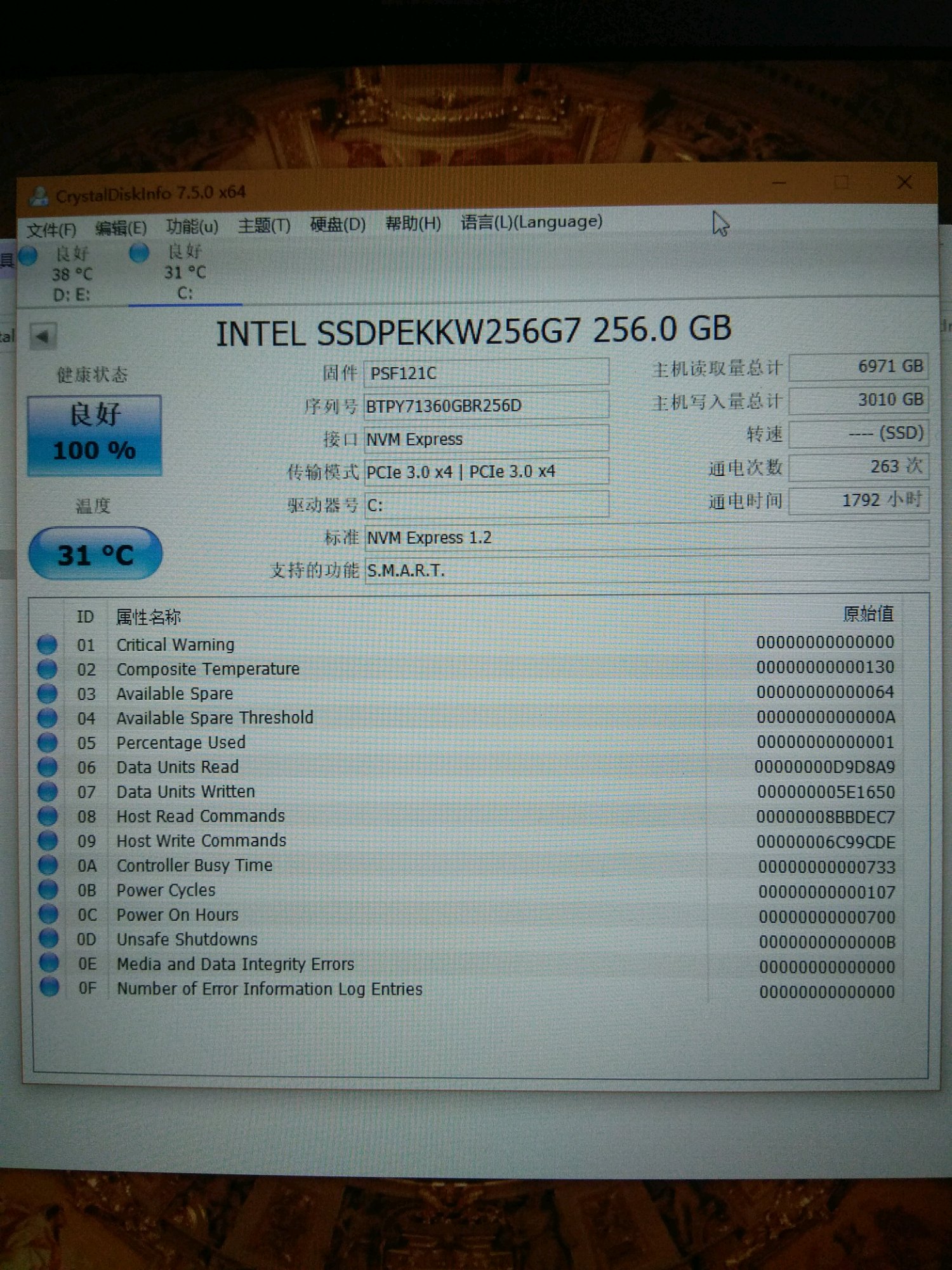This screenshot has width=952, height=1270.
Task: Open the 硬盘(D) menu
Action: click(x=338, y=224)
